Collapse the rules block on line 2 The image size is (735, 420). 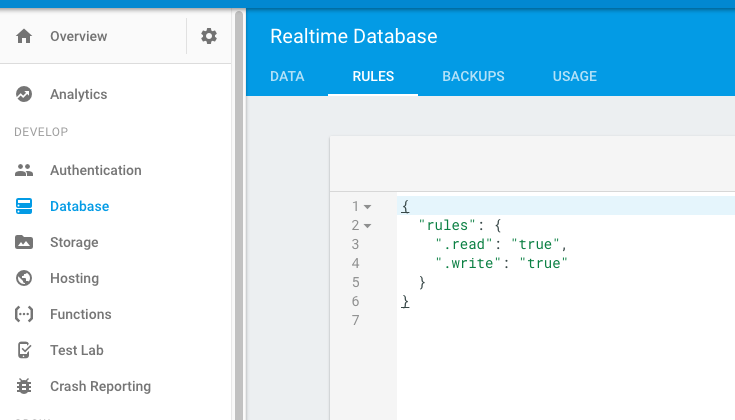click(x=368, y=226)
